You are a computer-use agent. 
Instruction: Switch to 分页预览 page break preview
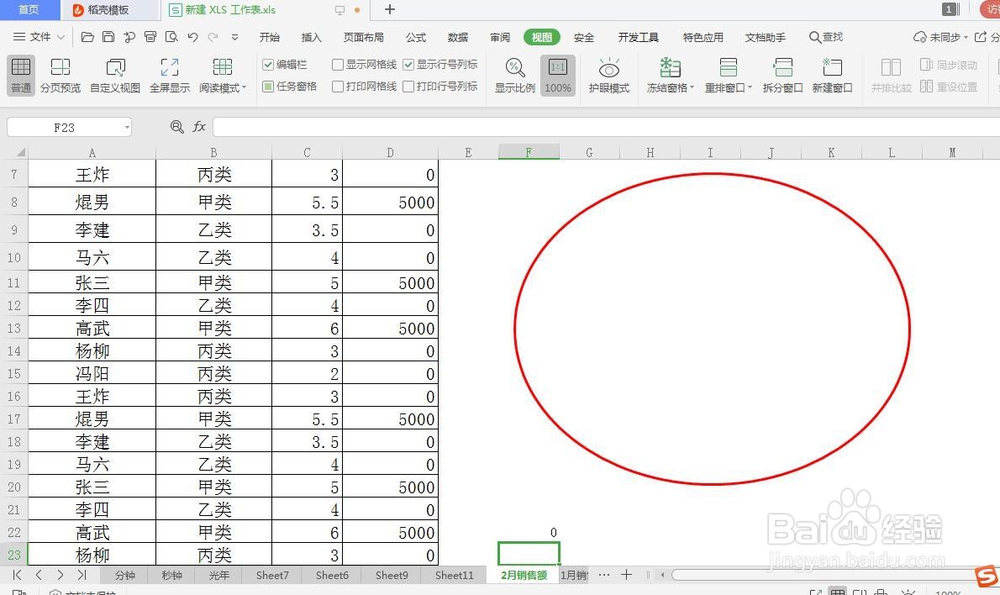click(x=61, y=75)
